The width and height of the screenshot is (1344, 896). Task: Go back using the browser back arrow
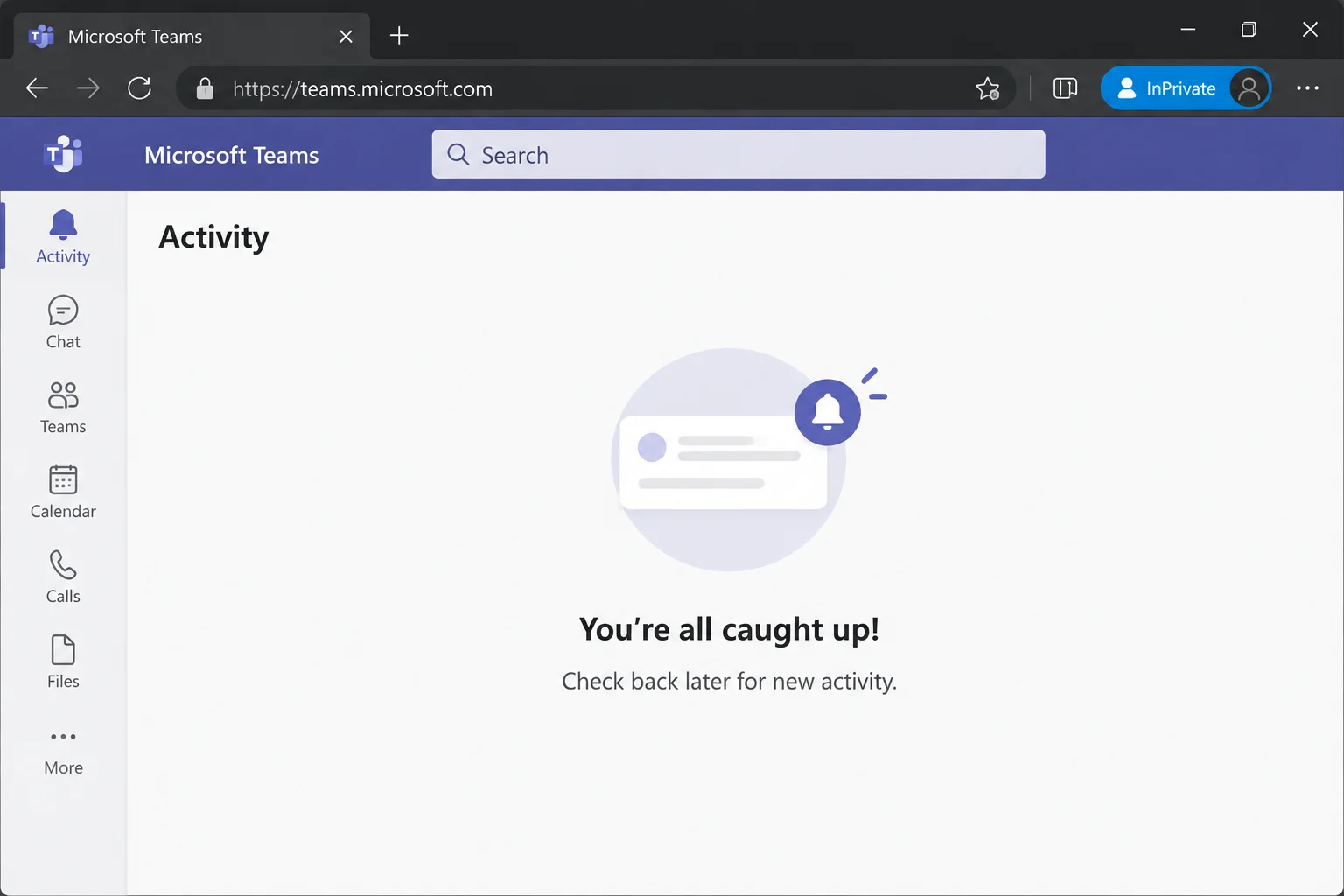tap(37, 88)
